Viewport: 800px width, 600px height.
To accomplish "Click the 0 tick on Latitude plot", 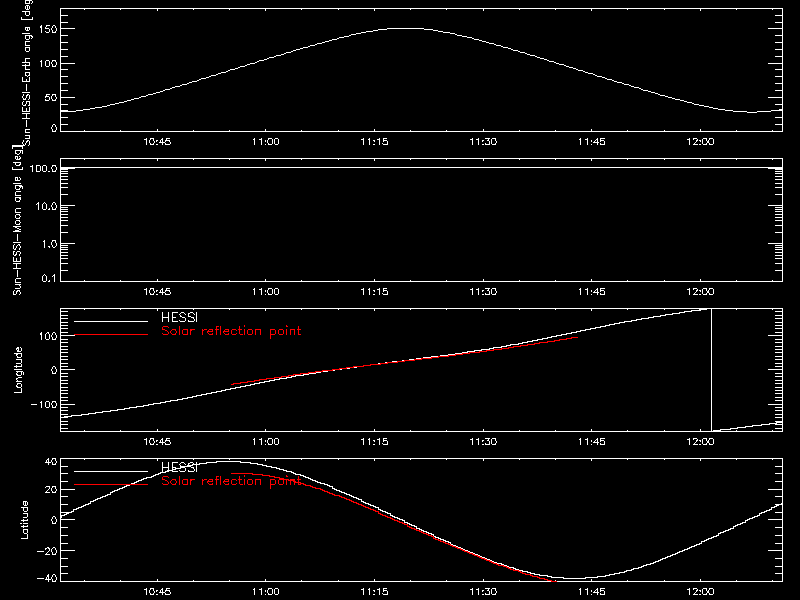I will pos(54,520).
